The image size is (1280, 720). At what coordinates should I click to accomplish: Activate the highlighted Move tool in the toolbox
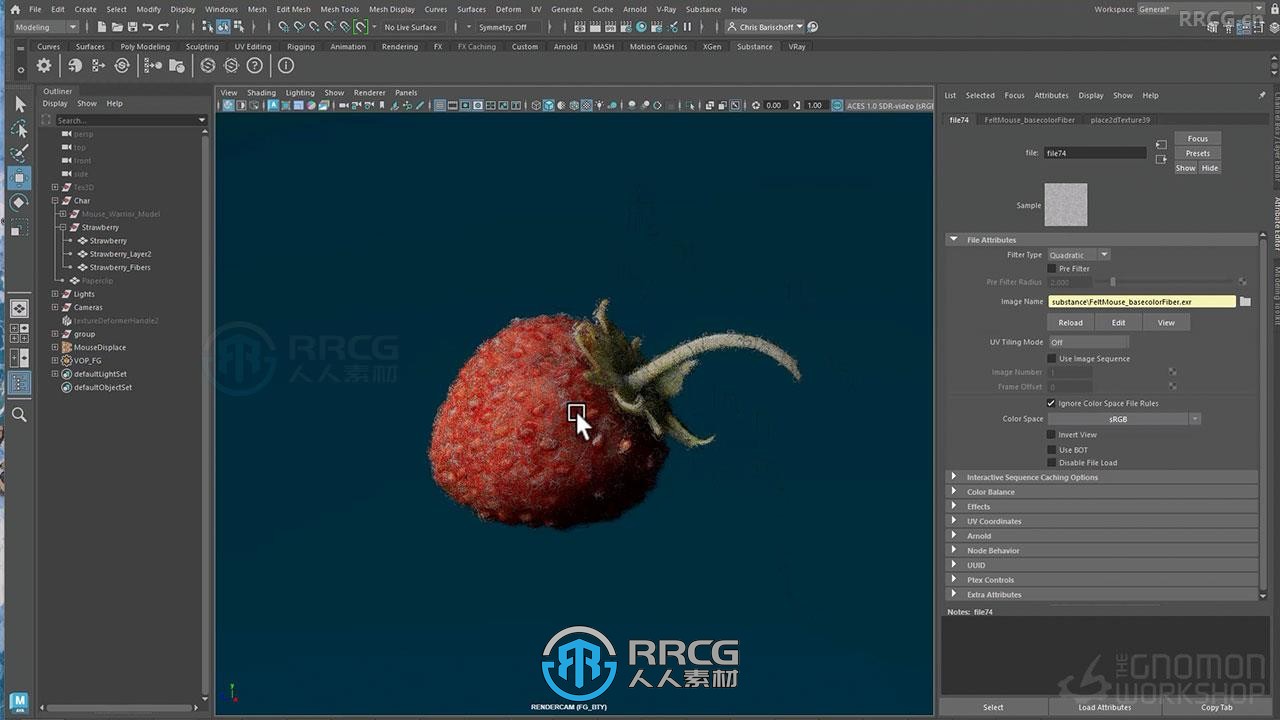pos(19,178)
